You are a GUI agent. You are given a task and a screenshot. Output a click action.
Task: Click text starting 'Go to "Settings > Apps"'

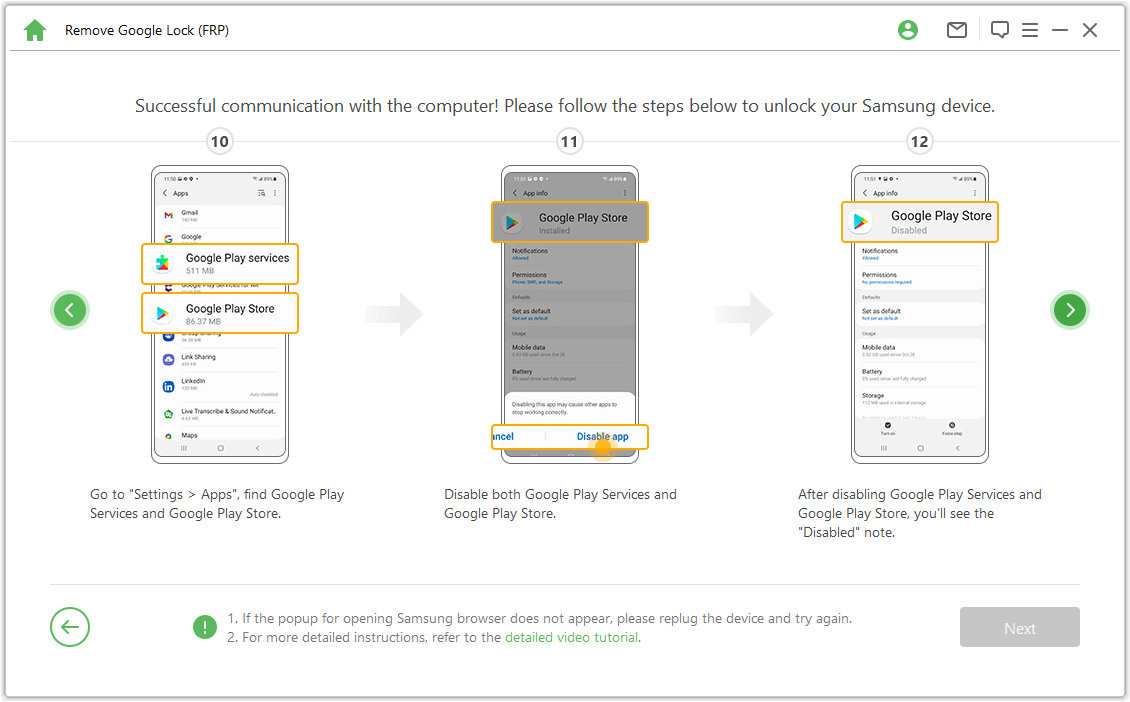pyautogui.click(x=217, y=504)
